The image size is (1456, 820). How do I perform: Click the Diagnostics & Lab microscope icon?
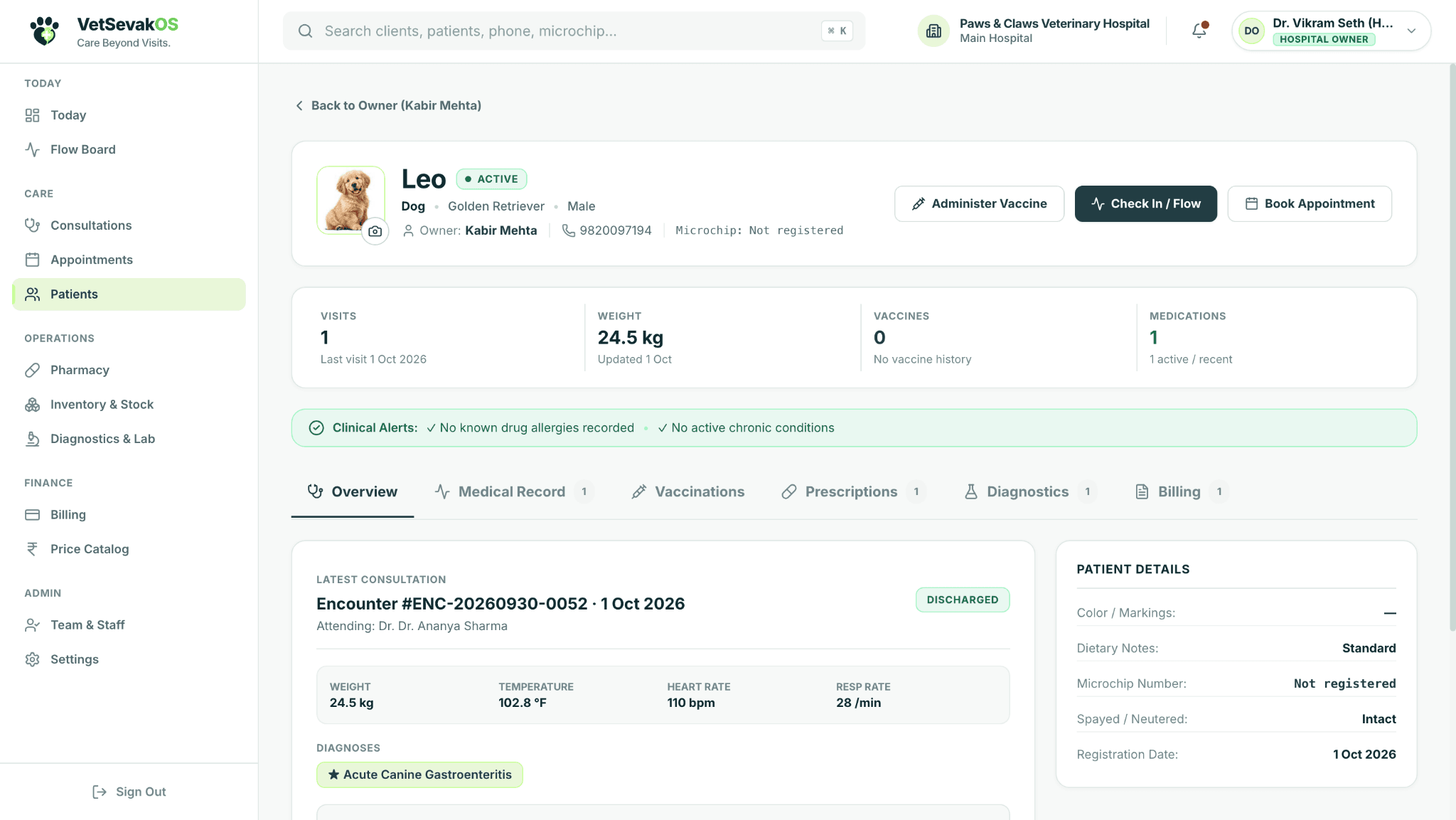[32, 439]
